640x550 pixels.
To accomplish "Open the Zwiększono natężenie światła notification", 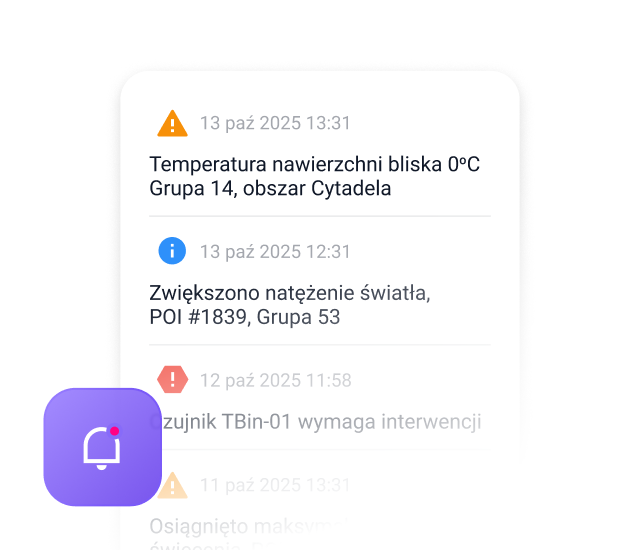I will (x=290, y=293).
